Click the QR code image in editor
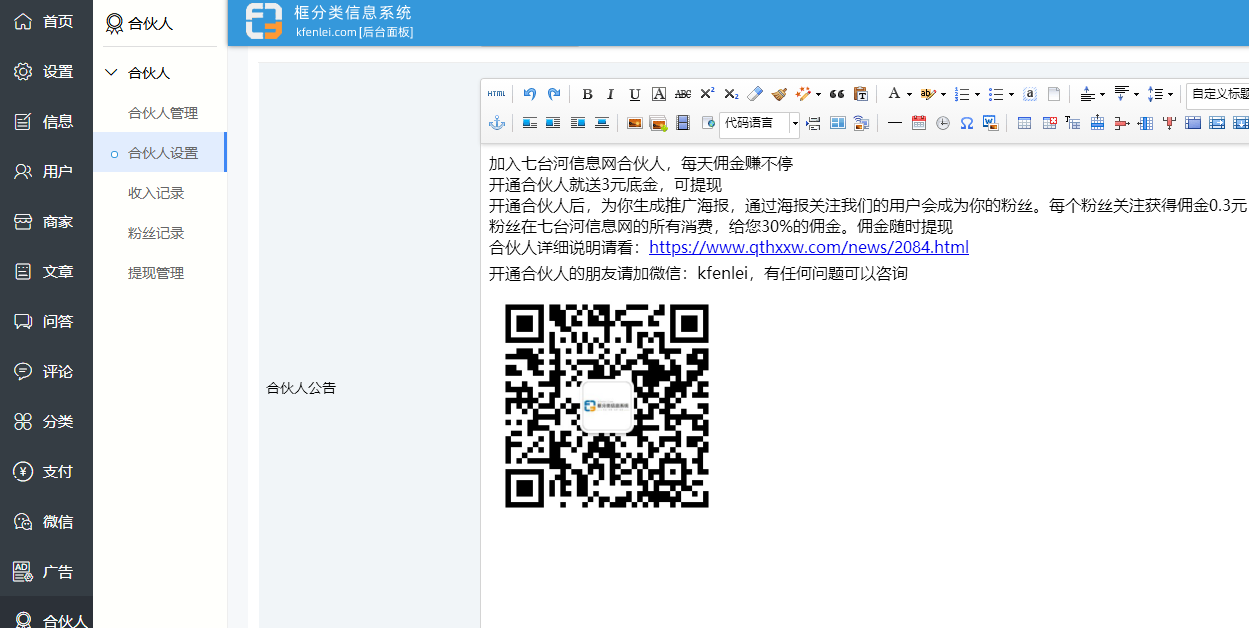The width and height of the screenshot is (1249, 628). click(607, 406)
